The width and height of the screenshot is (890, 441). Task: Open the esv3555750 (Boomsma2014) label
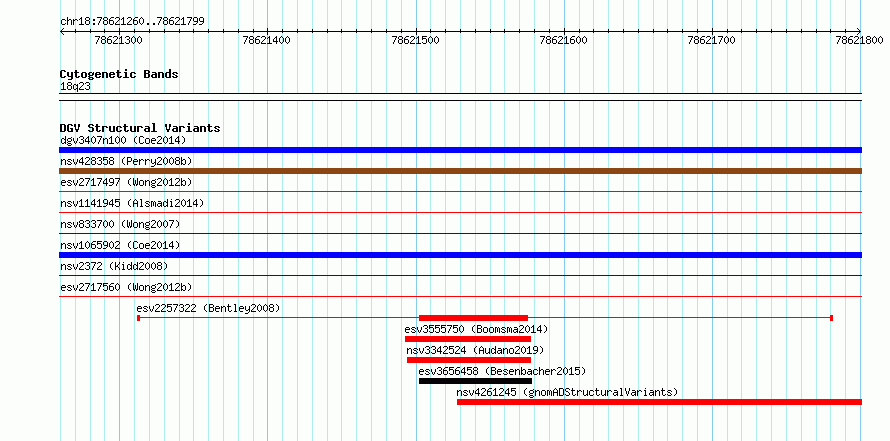coord(476,329)
